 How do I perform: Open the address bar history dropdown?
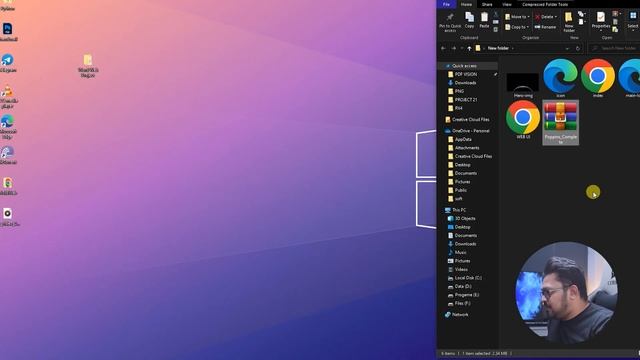click(x=567, y=48)
